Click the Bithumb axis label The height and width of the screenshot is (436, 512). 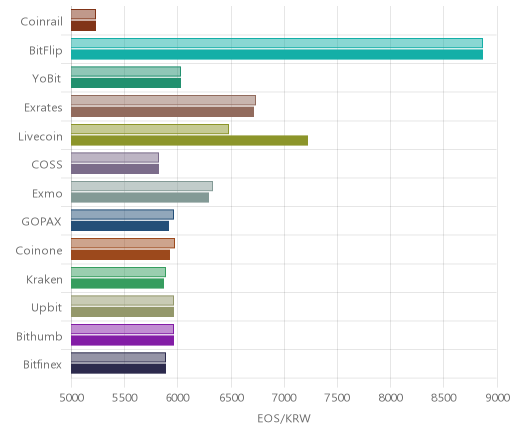[39, 336]
